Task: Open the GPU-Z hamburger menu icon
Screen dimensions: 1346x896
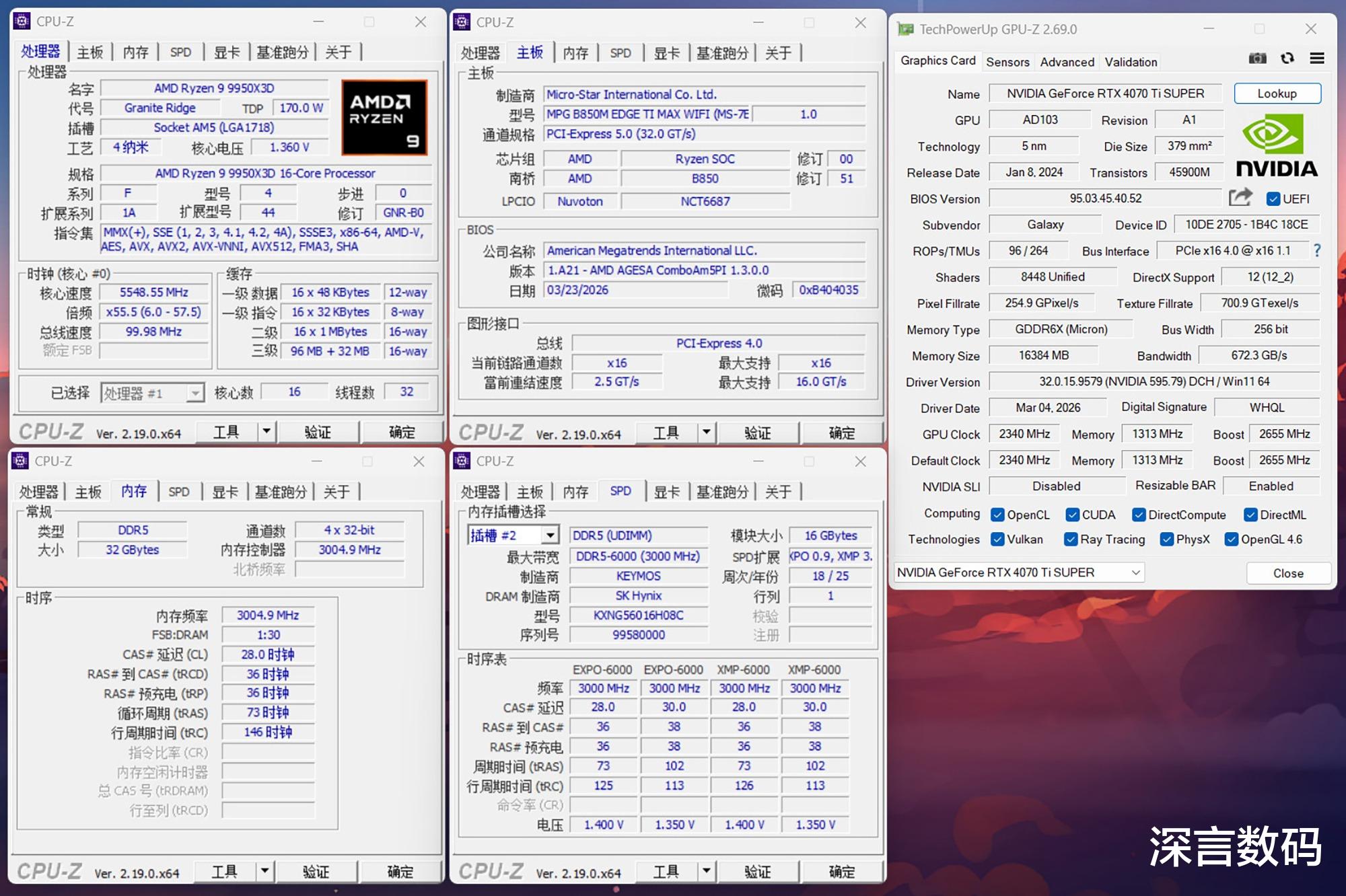Action: pos(1317,59)
